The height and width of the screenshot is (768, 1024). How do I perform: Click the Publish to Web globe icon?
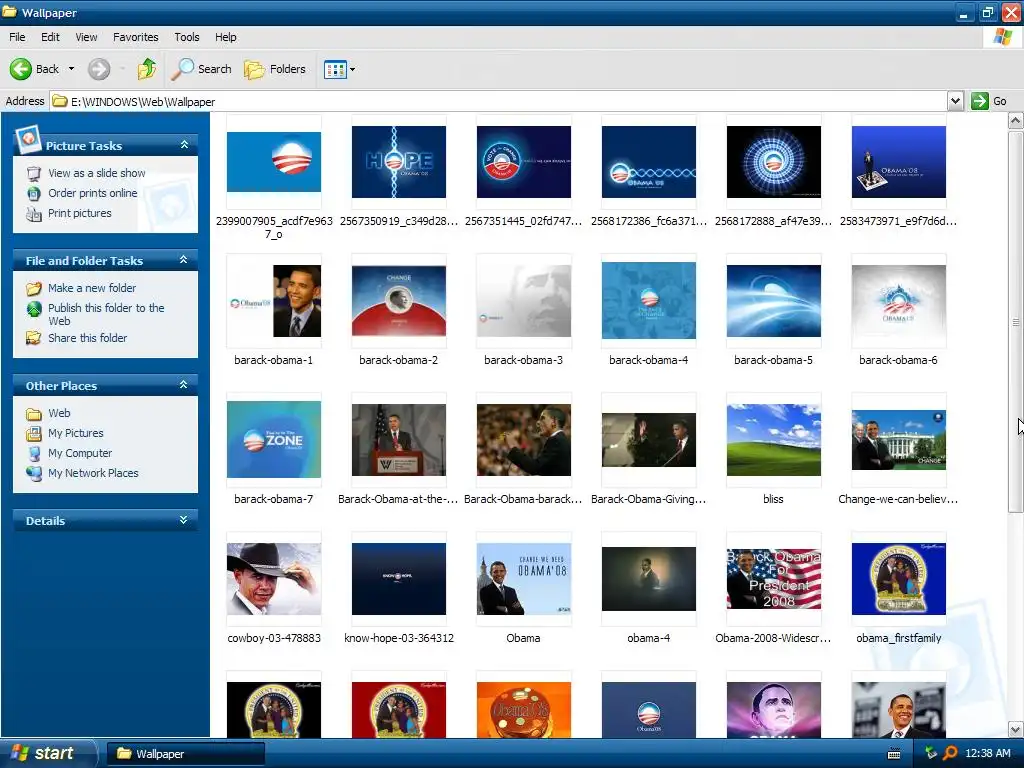(x=34, y=309)
